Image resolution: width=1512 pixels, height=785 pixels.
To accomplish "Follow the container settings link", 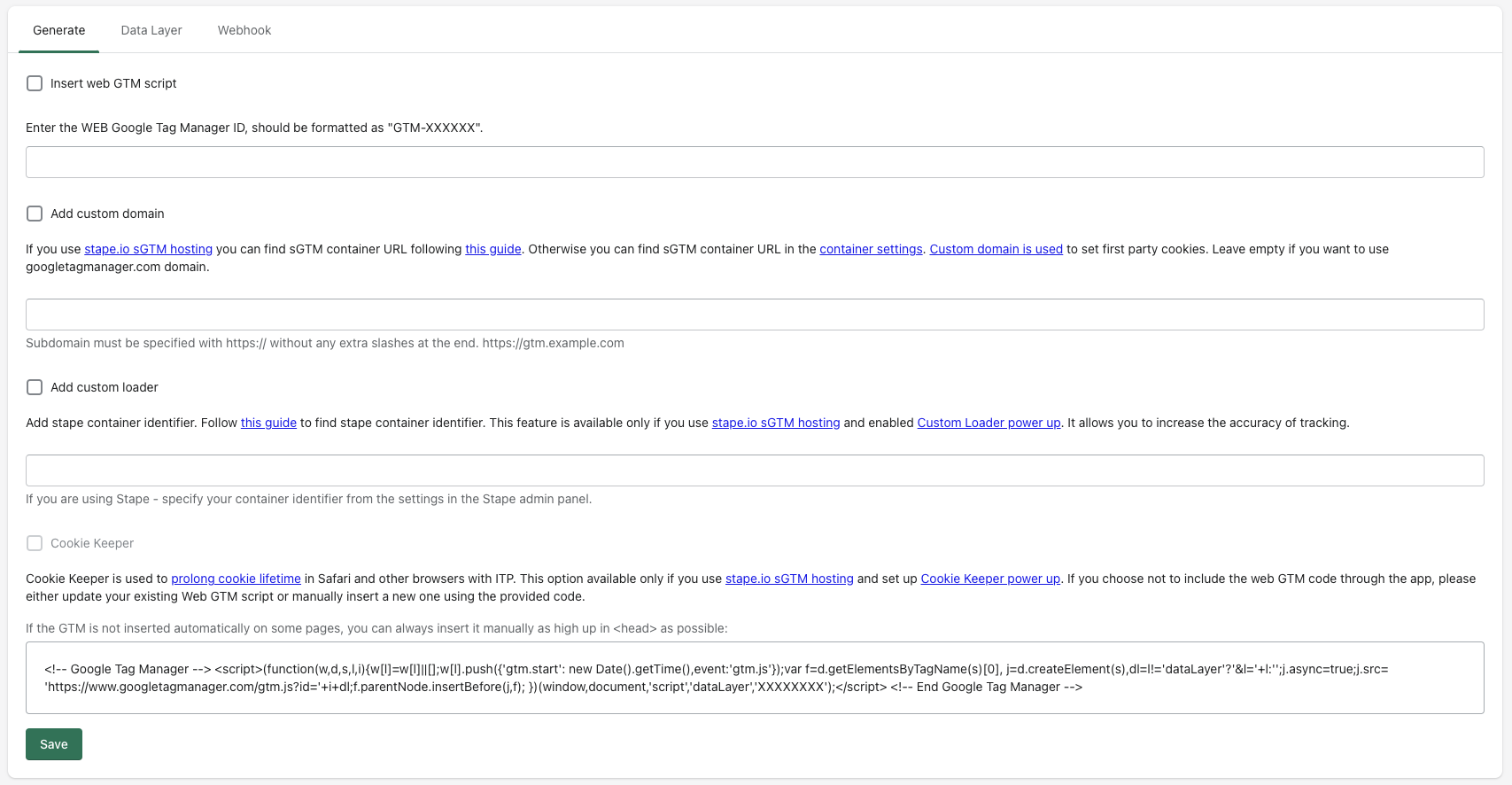I will point(871,249).
